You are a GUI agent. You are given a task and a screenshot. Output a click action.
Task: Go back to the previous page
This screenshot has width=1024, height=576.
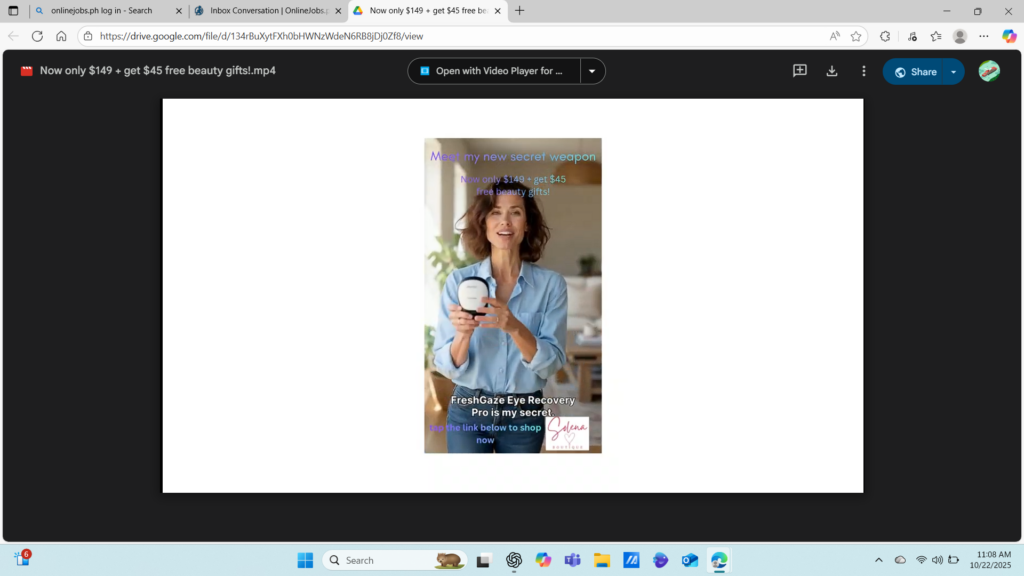coord(14,36)
